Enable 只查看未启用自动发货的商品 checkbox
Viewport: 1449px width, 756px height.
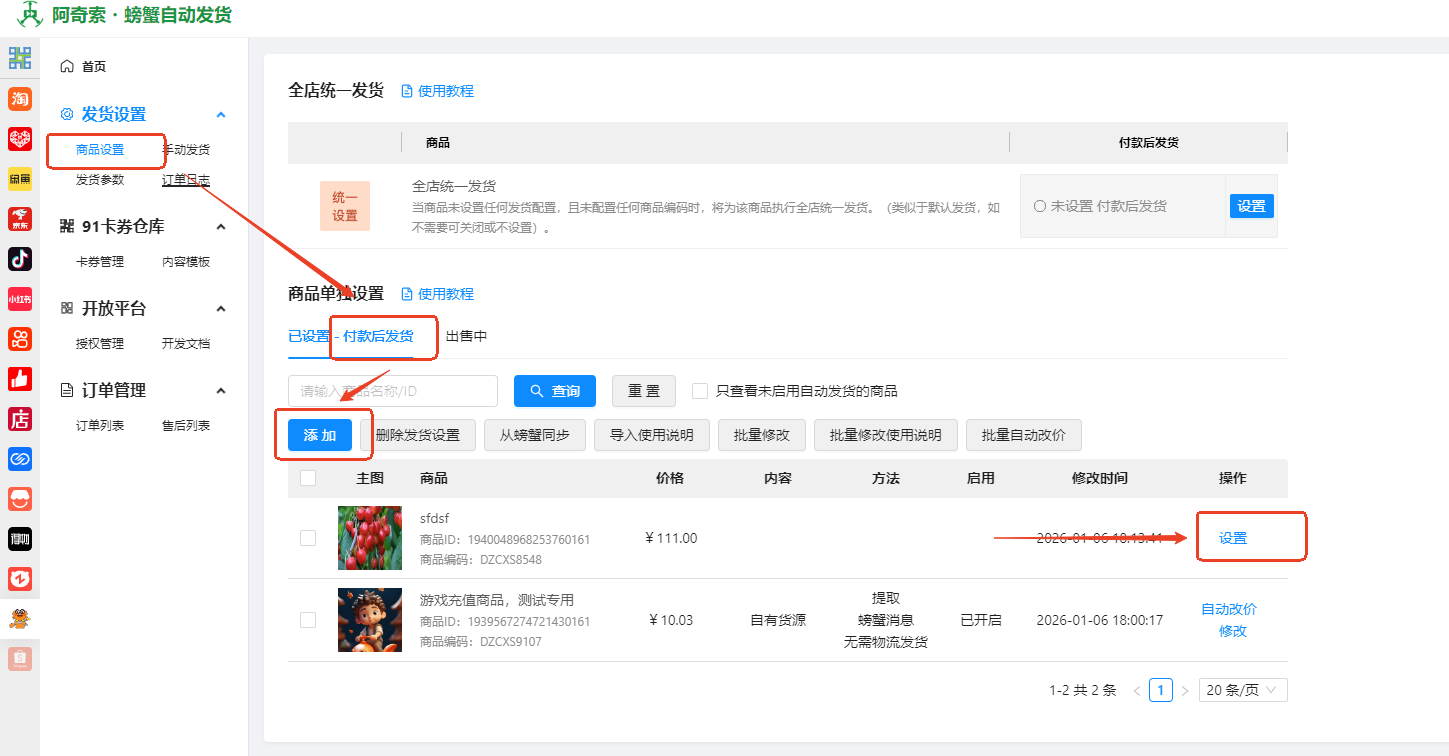[x=700, y=391]
